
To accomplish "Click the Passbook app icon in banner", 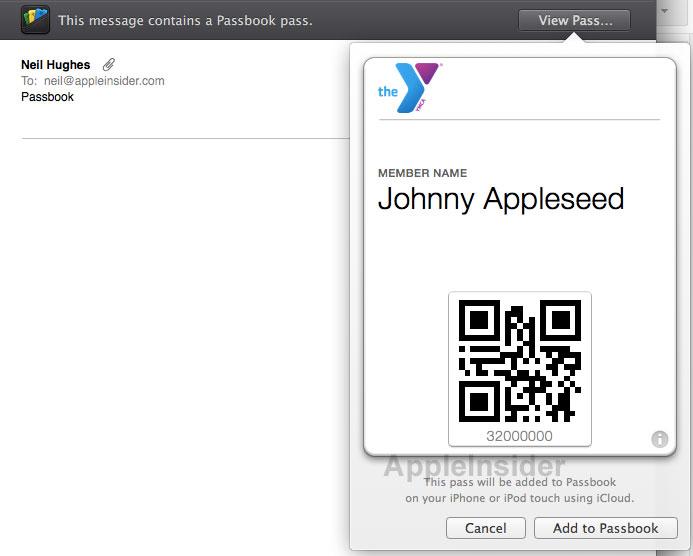I will 35,20.
